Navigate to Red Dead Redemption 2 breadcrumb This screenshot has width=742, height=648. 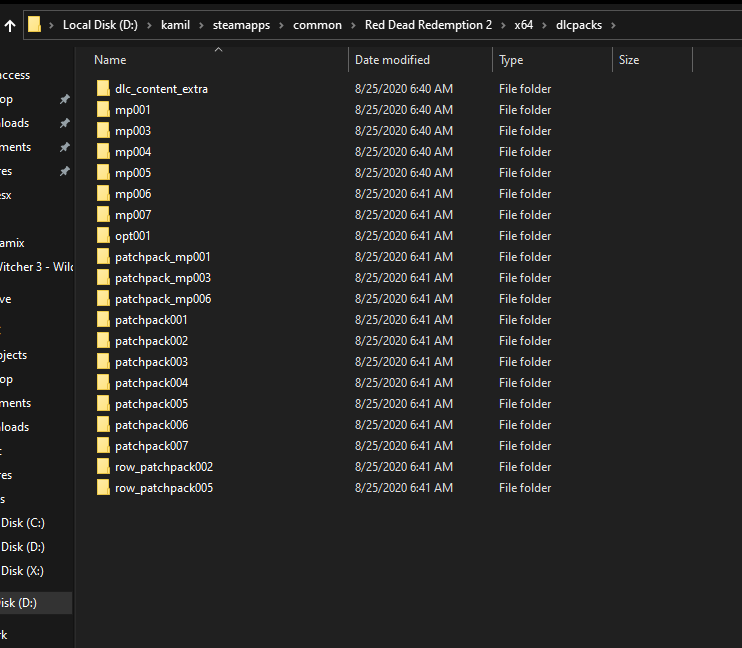428,25
